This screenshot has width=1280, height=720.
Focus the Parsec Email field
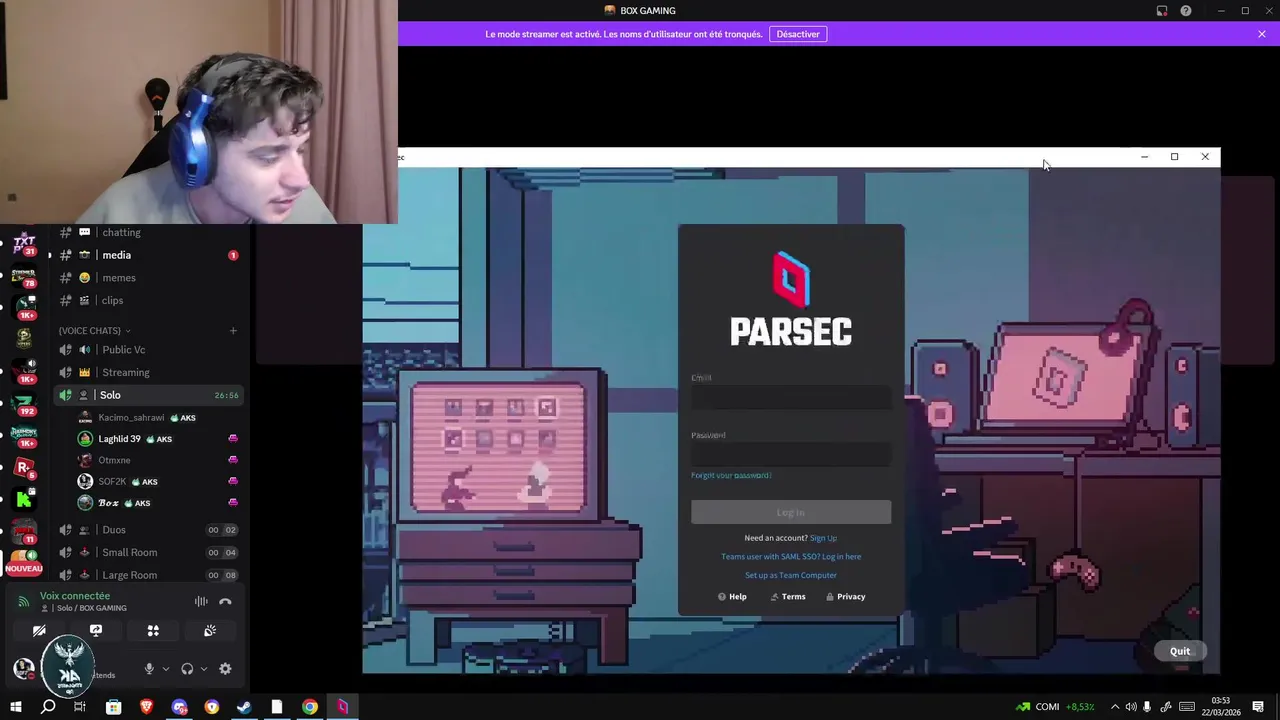pos(791,398)
